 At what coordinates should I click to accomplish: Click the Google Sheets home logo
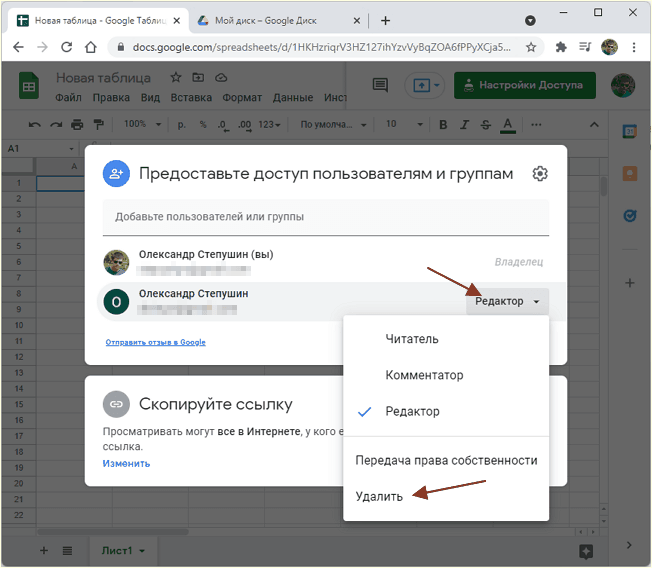(x=29, y=85)
